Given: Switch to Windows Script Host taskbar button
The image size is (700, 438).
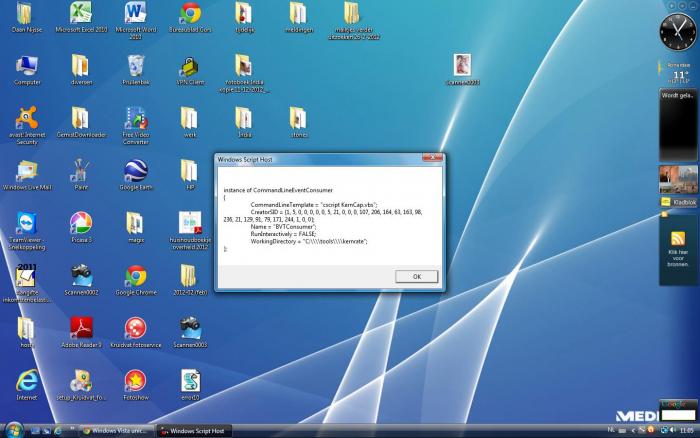Looking at the screenshot, I should (193, 431).
